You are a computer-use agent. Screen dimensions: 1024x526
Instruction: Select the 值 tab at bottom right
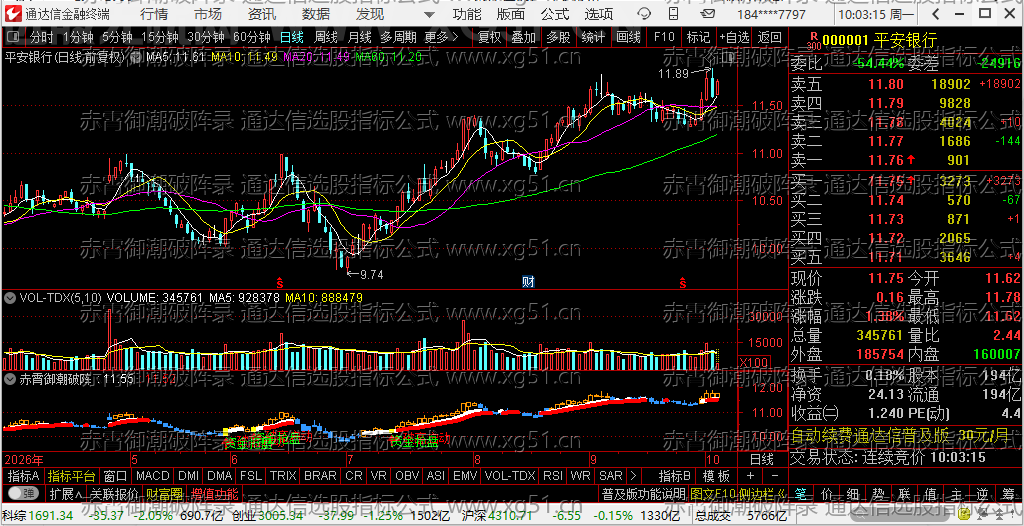pos(931,493)
